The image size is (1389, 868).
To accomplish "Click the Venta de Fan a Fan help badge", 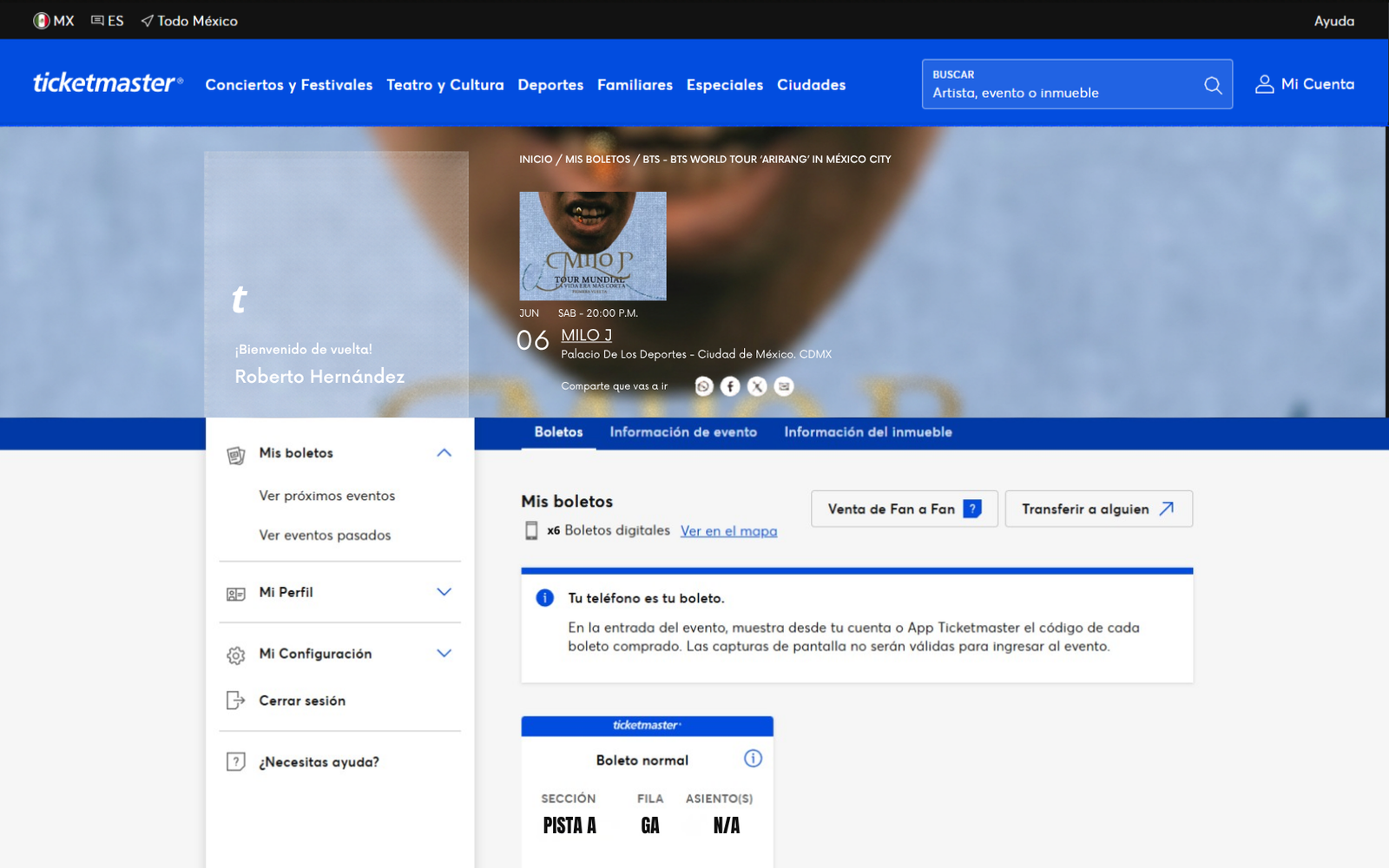I will 972,509.
